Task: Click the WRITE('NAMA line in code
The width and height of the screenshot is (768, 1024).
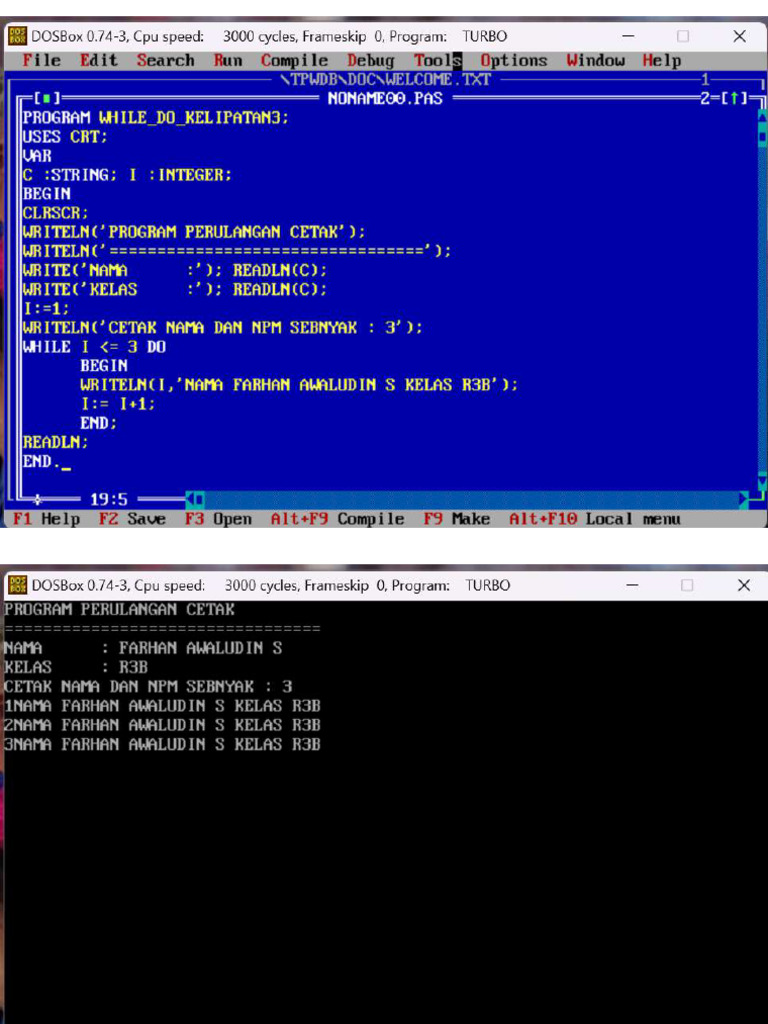Action: (175, 270)
